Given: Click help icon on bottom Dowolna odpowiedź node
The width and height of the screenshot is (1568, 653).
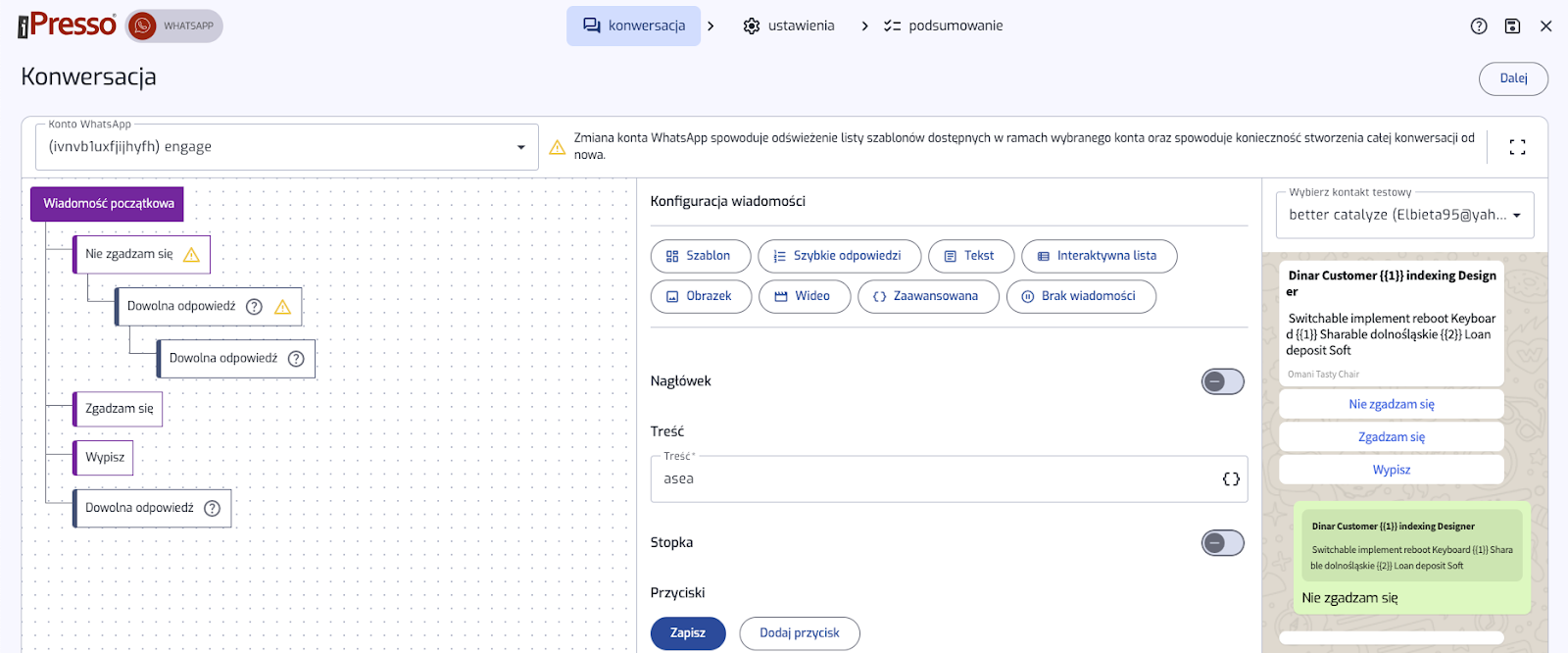Looking at the screenshot, I should tap(212, 509).
